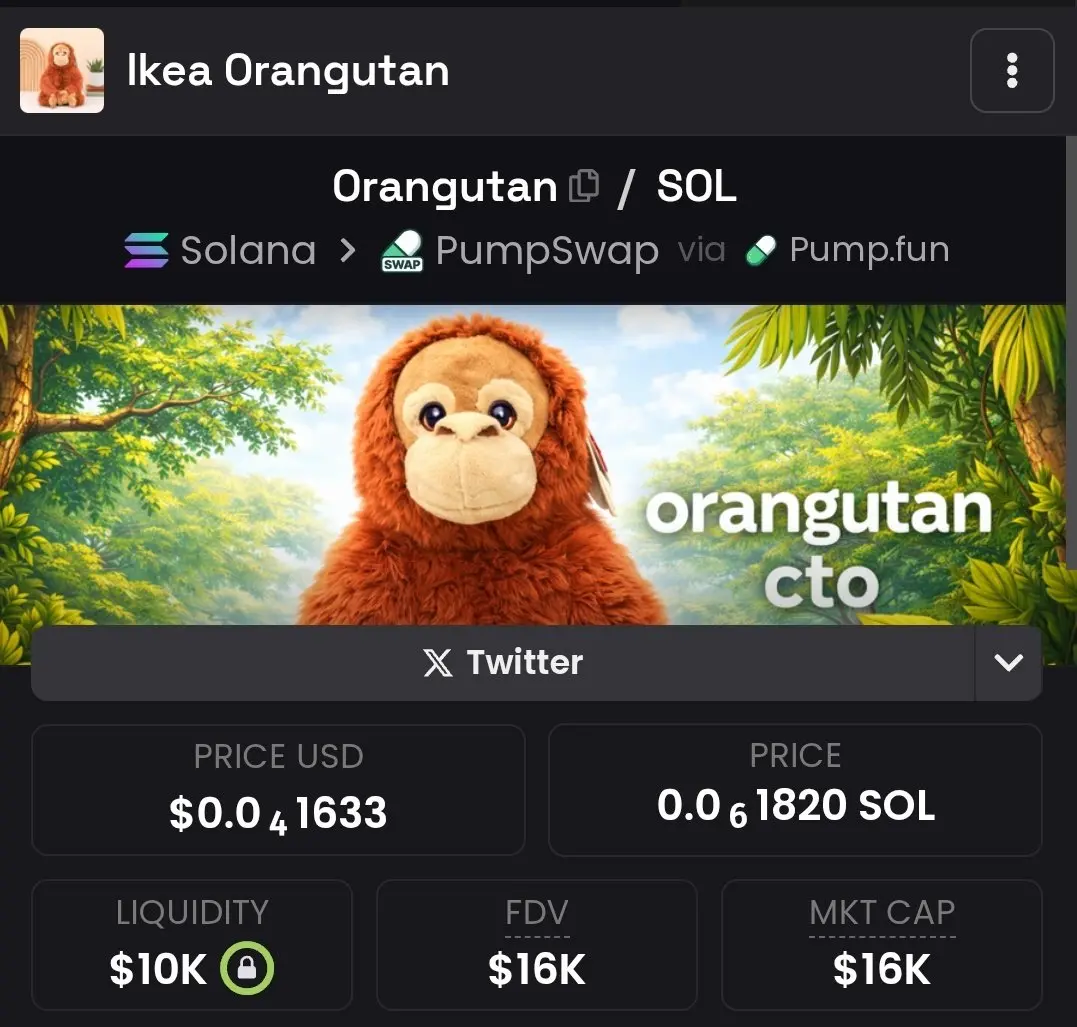
Task: Click the X logo on Twitter button
Action: (x=438, y=663)
